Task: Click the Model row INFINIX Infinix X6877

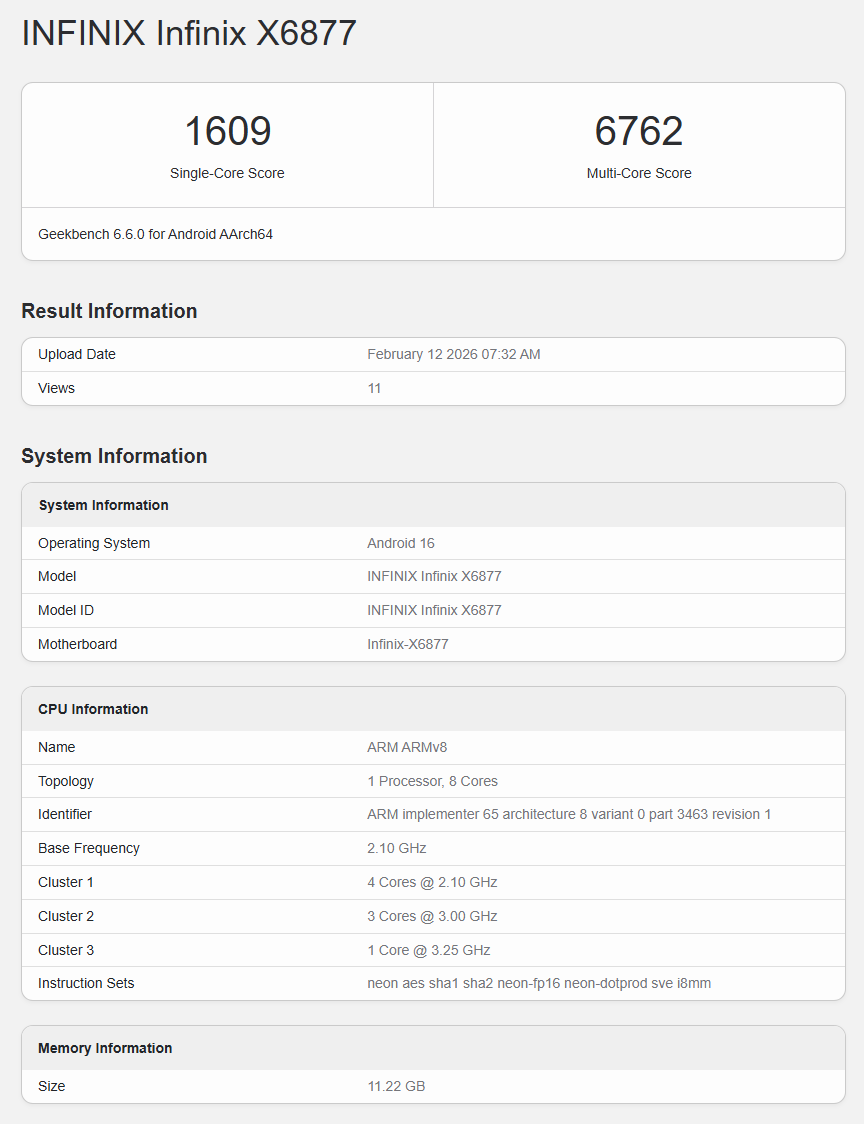Action: (x=434, y=576)
